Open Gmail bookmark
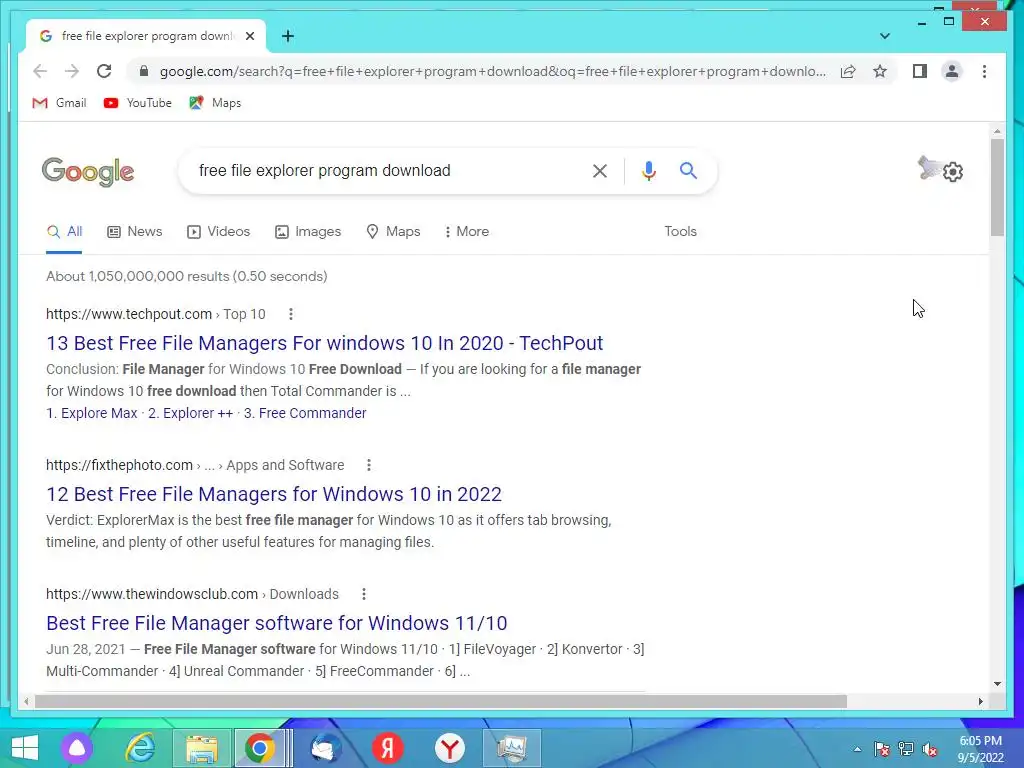This screenshot has height=768, width=1024. [x=59, y=103]
